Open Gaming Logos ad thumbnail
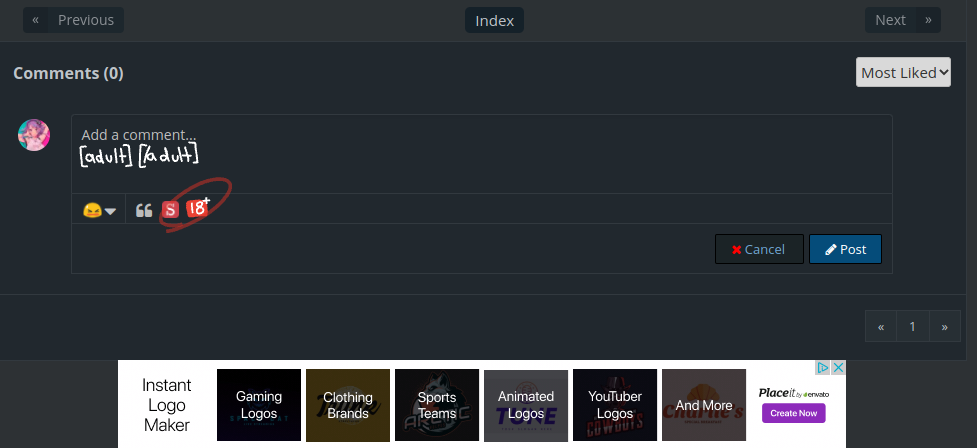This screenshot has height=448, width=977. point(259,405)
